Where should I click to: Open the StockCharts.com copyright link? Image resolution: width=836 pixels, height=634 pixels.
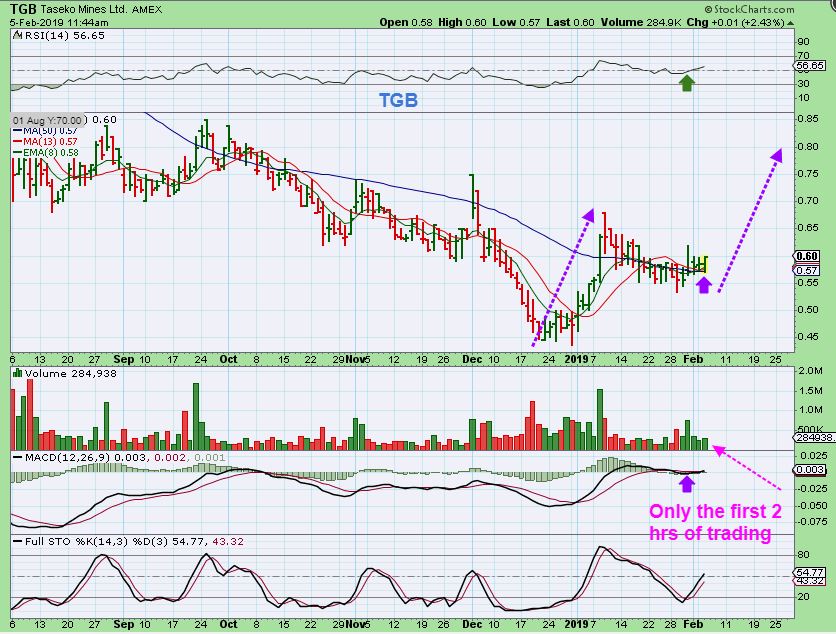[749, 9]
